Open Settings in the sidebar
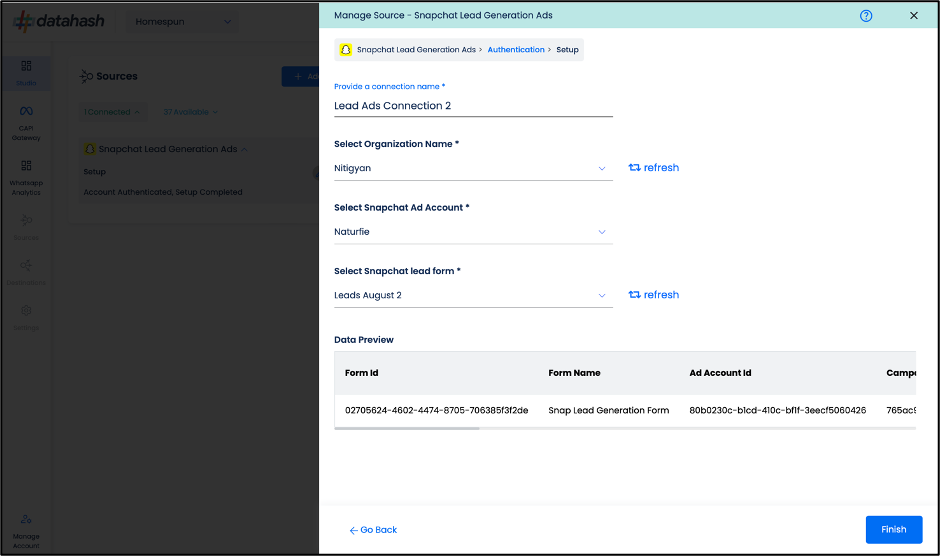940x556 pixels. coord(26,318)
